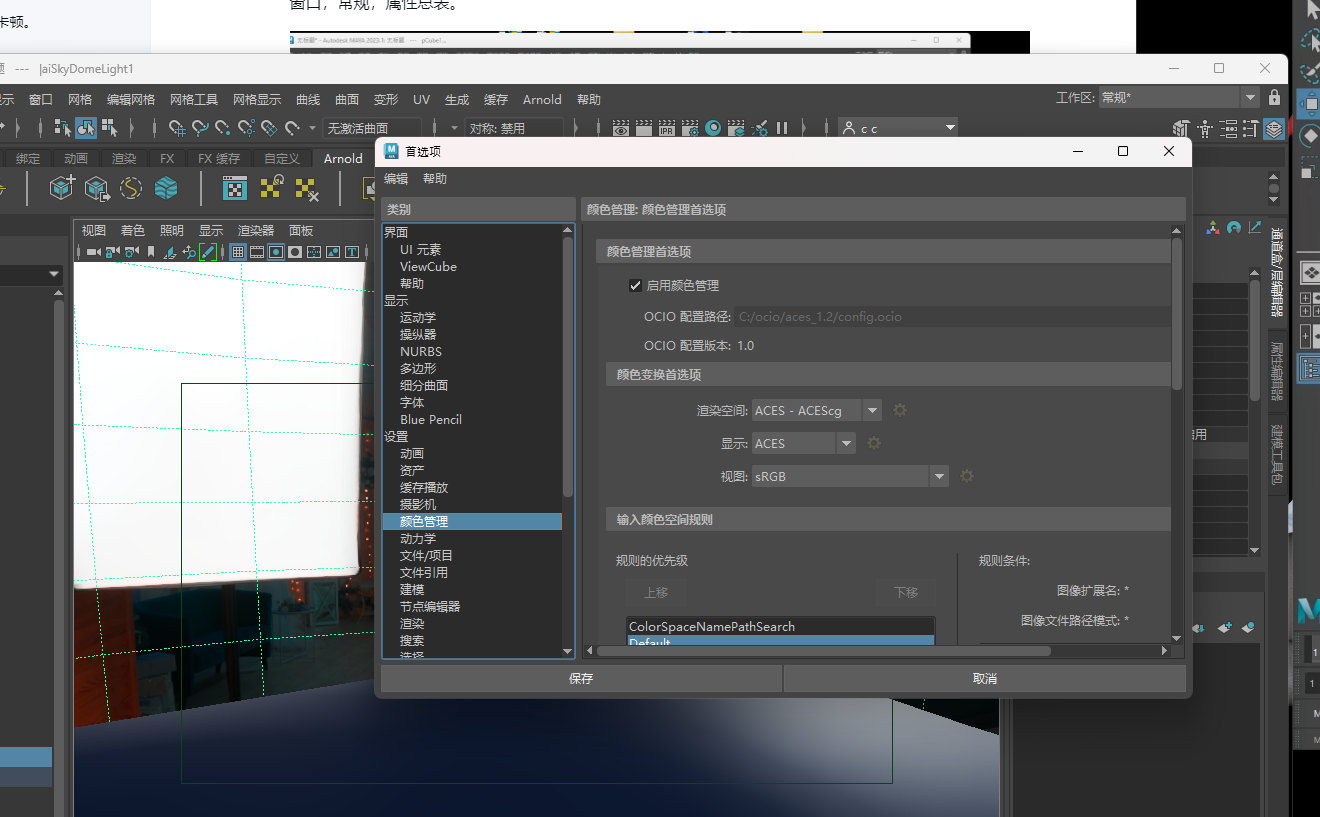This screenshot has width=1320, height=817.
Task: Switch to FX 缓存 shelf tab
Action: click(219, 158)
